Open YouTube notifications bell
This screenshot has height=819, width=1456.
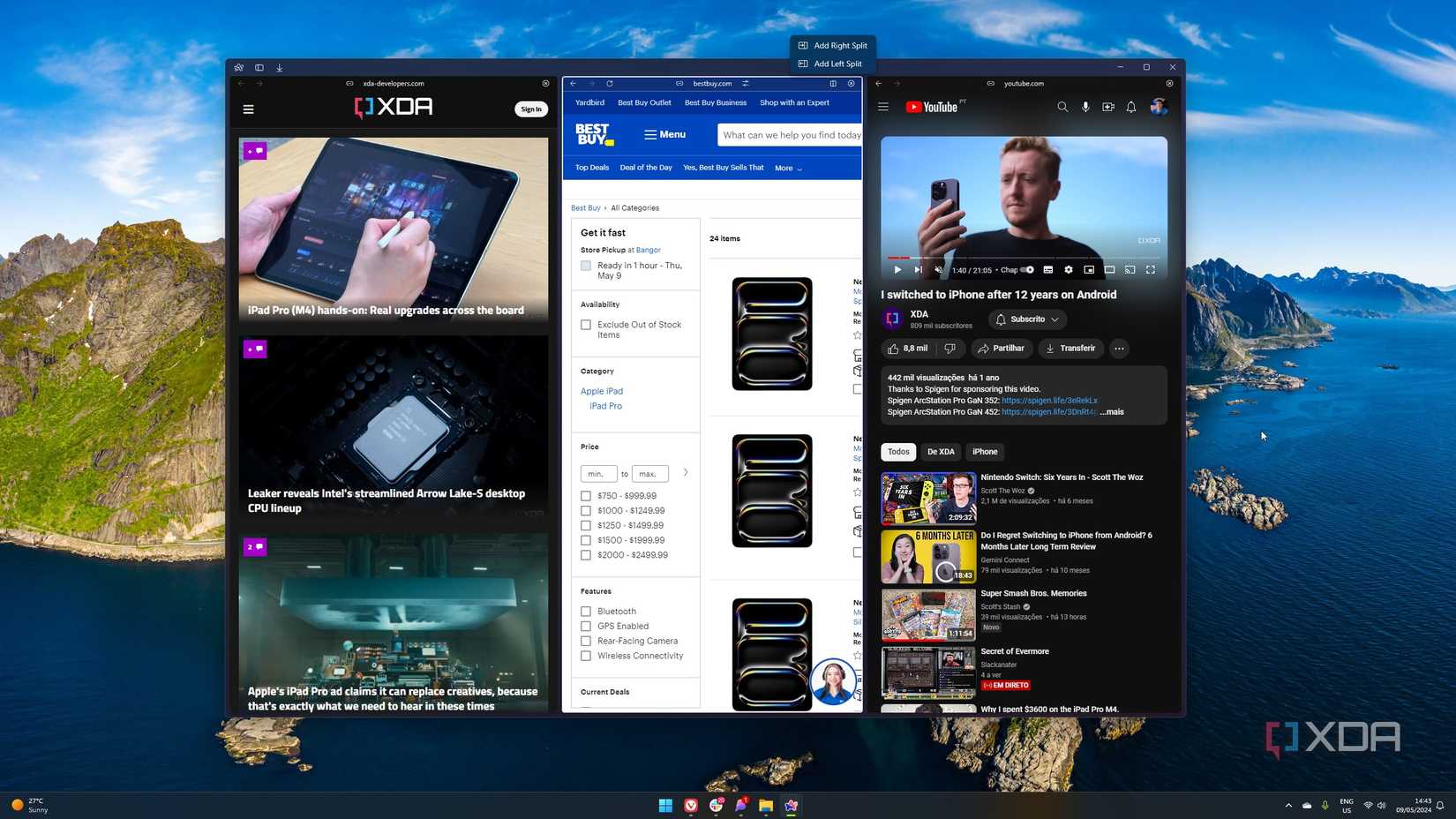(x=1131, y=107)
